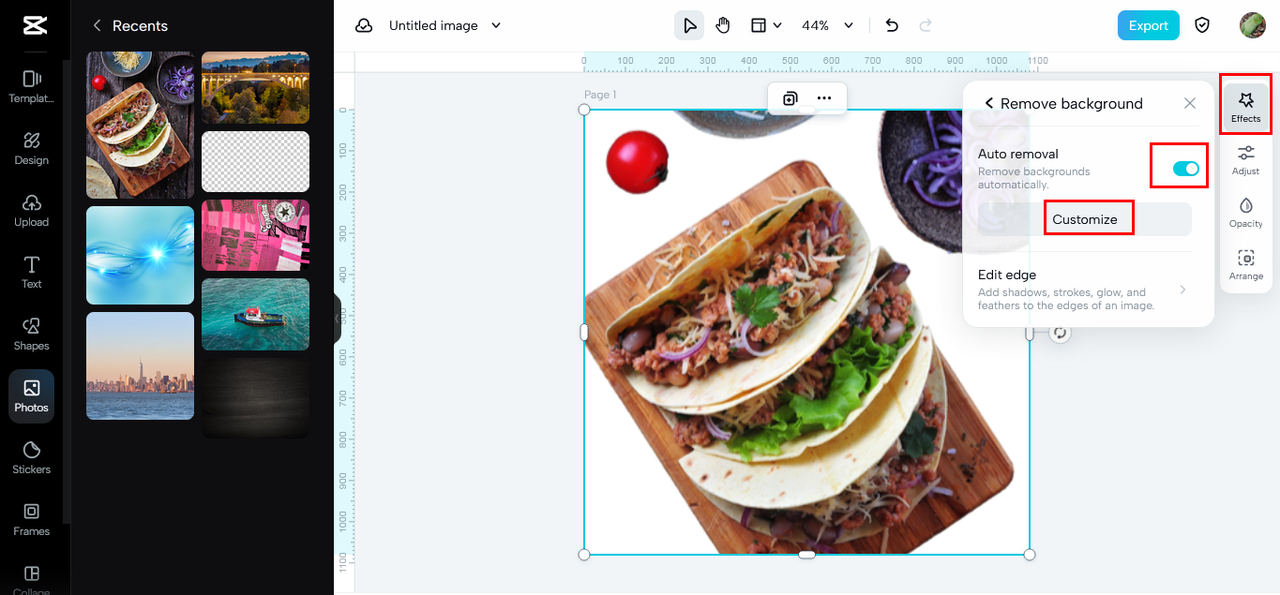
Task: Click the CapCut logo icon
Action: [x=34, y=26]
